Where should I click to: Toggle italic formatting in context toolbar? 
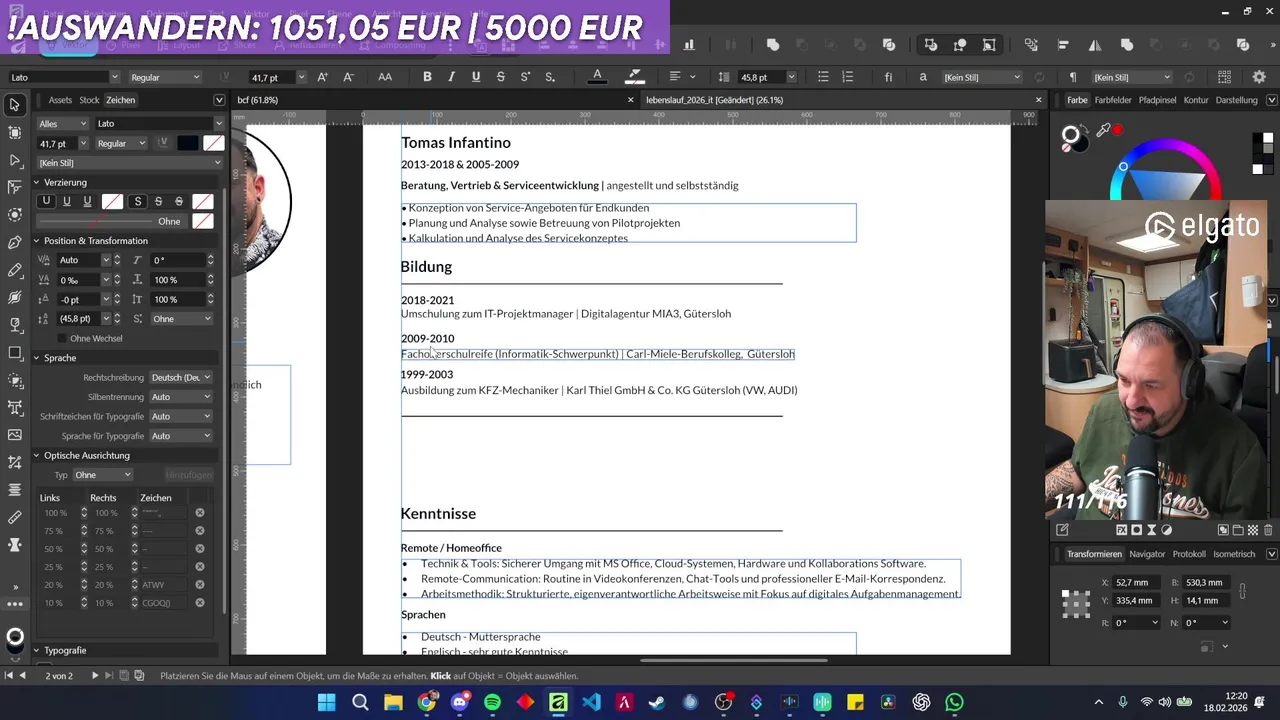(x=451, y=77)
